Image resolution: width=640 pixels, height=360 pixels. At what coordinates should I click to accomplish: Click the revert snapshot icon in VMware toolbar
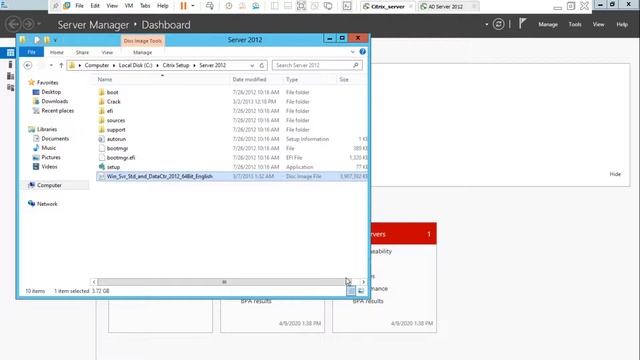242,6
